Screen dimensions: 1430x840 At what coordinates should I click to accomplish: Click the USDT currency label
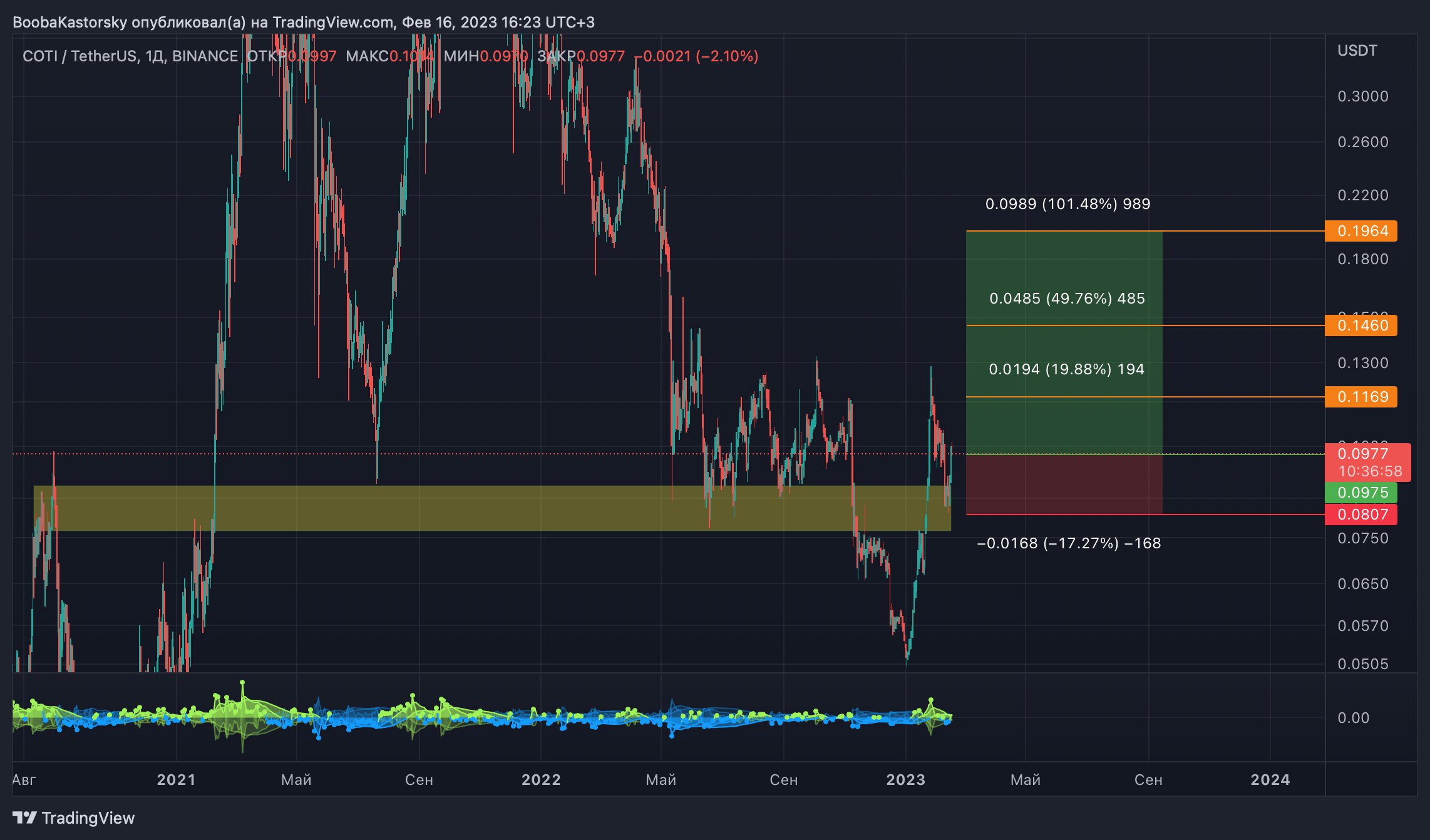(x=1357, y=51)
